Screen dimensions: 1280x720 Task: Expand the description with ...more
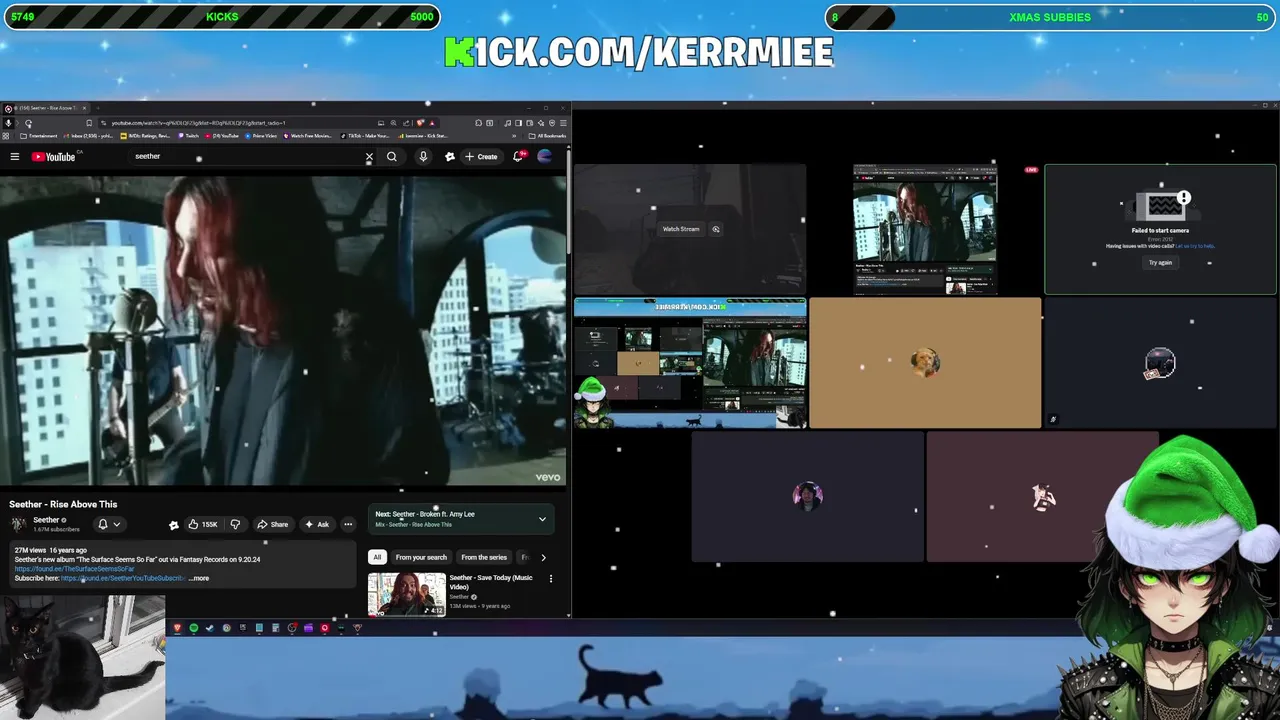(x=199, y=578)
